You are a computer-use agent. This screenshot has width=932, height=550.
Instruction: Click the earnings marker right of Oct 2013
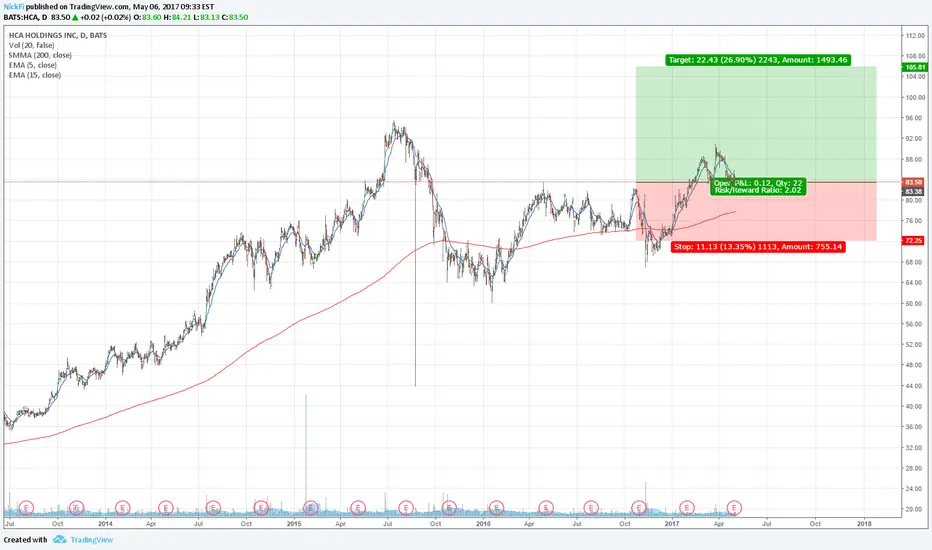(x=76, y=507)
